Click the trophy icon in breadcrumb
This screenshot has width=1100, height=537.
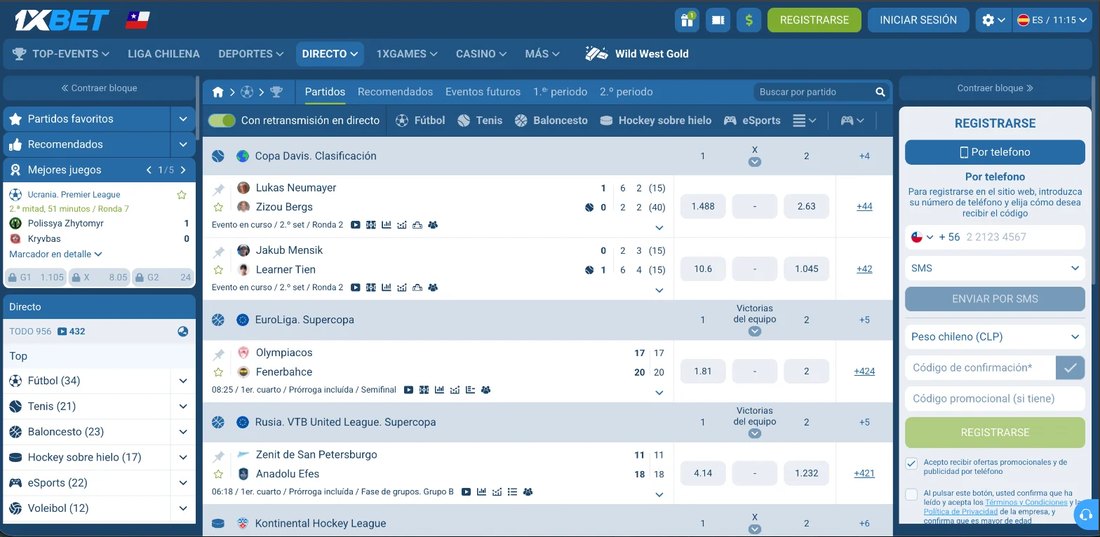tap(276, 92)
